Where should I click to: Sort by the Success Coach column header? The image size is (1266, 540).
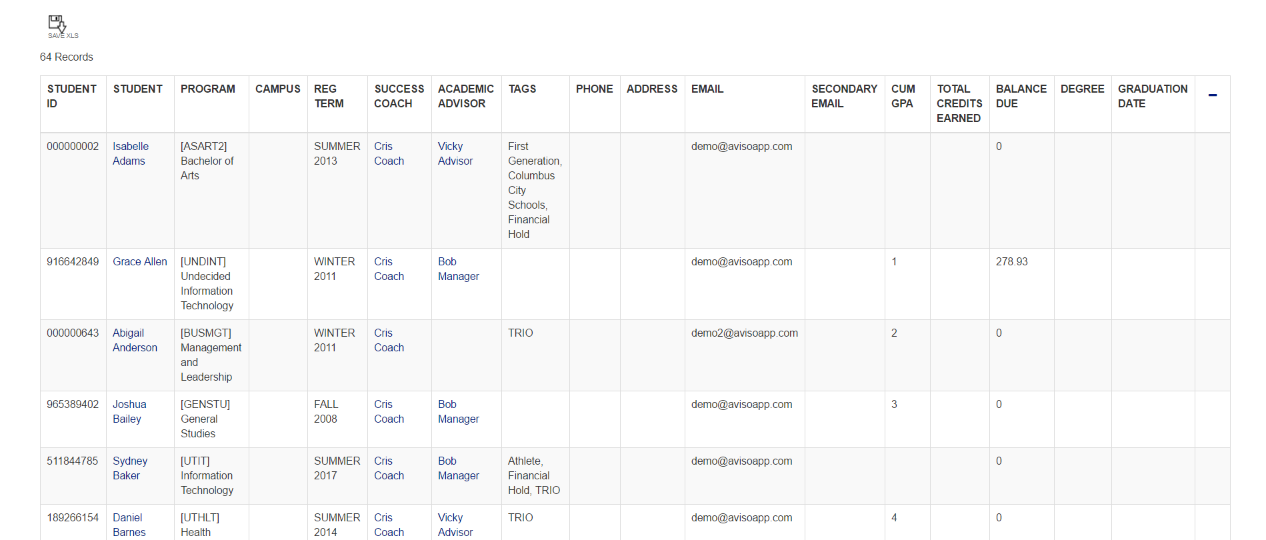pos(399,96)
